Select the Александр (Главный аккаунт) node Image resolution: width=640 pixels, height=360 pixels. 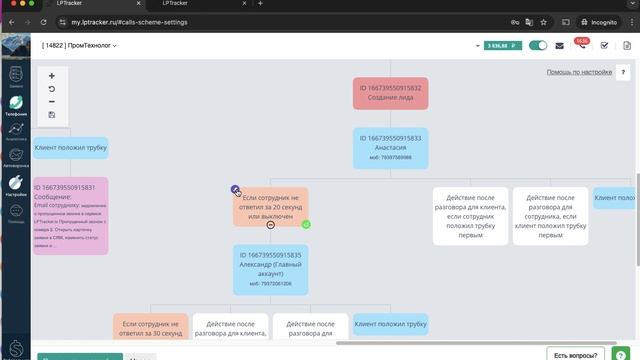pyautogui.click(x=271, y=270)
